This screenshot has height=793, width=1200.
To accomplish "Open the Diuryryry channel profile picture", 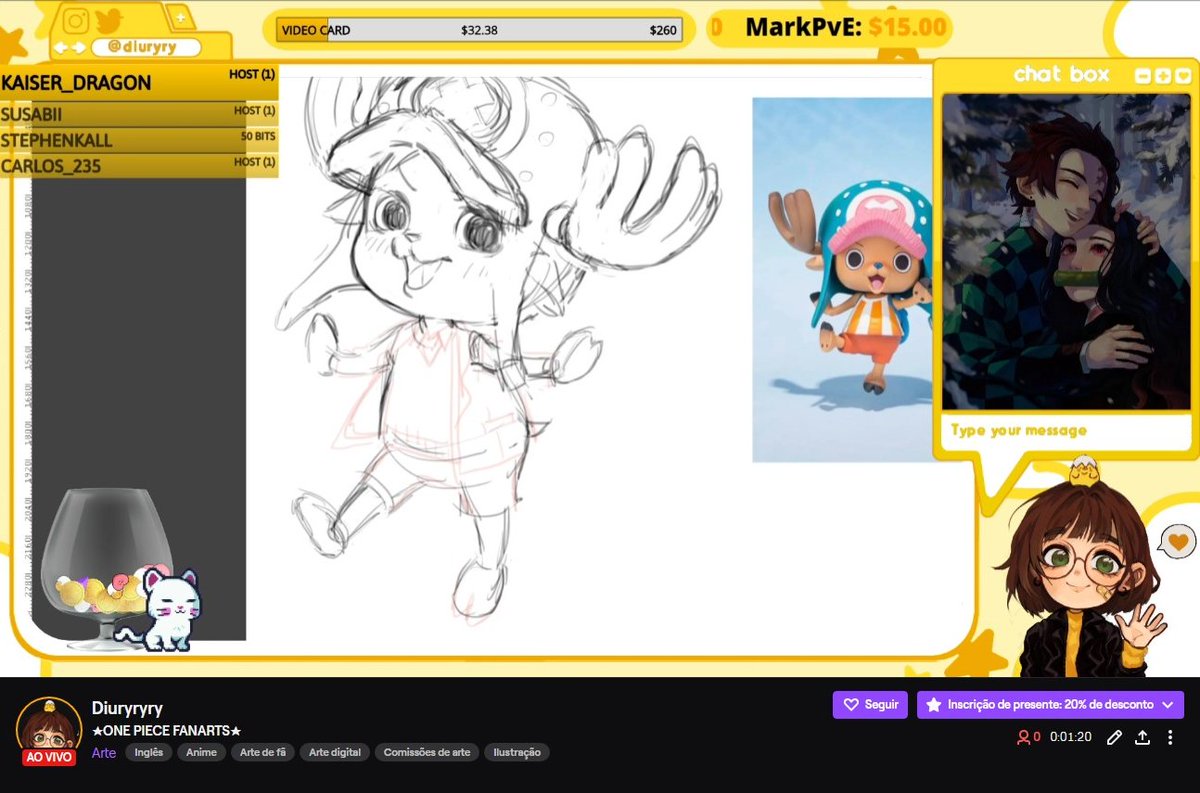I will (49, 729).
